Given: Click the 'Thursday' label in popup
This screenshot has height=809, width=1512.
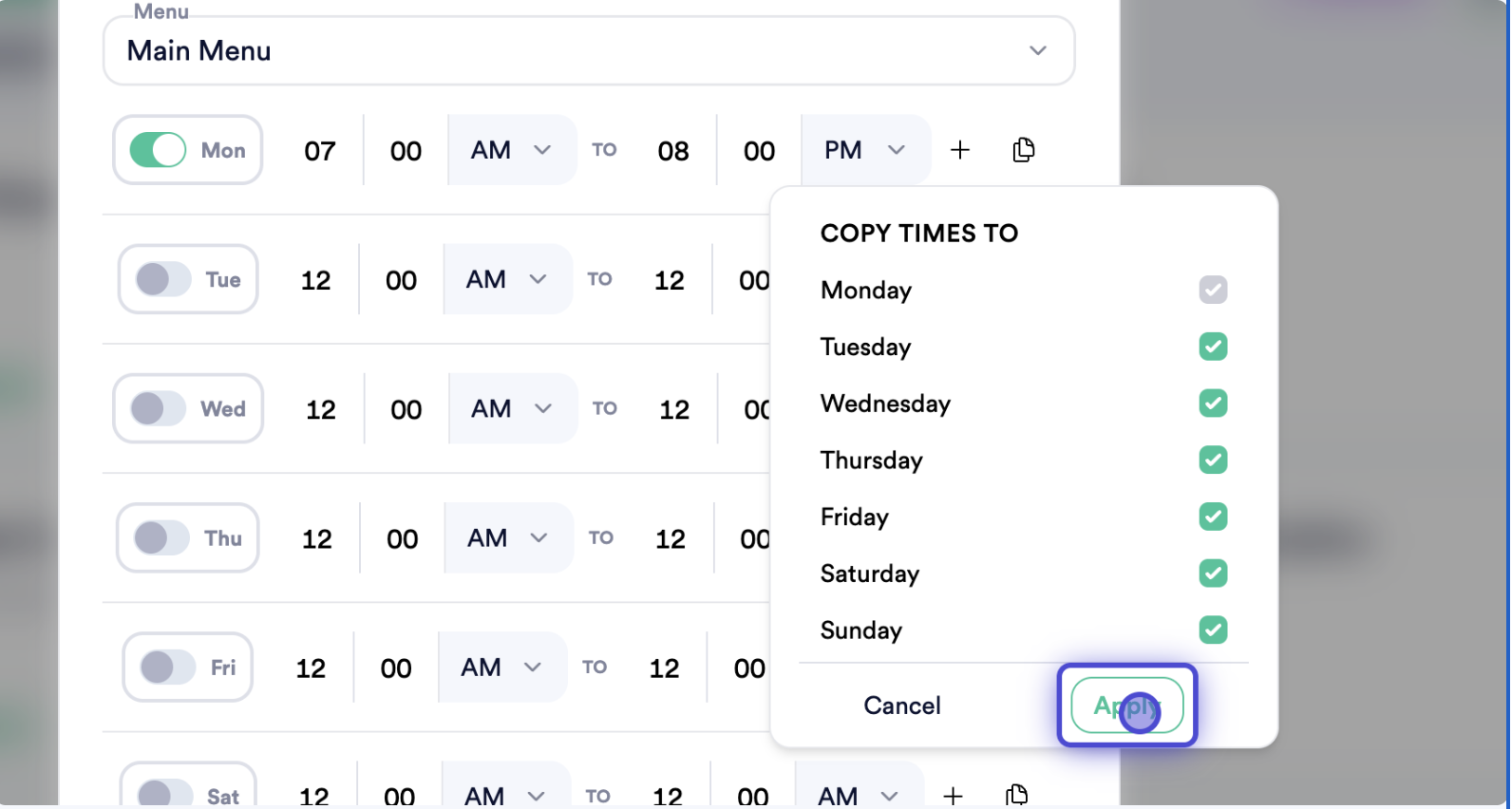Looking at the screenshot, I should coord(872,461).
